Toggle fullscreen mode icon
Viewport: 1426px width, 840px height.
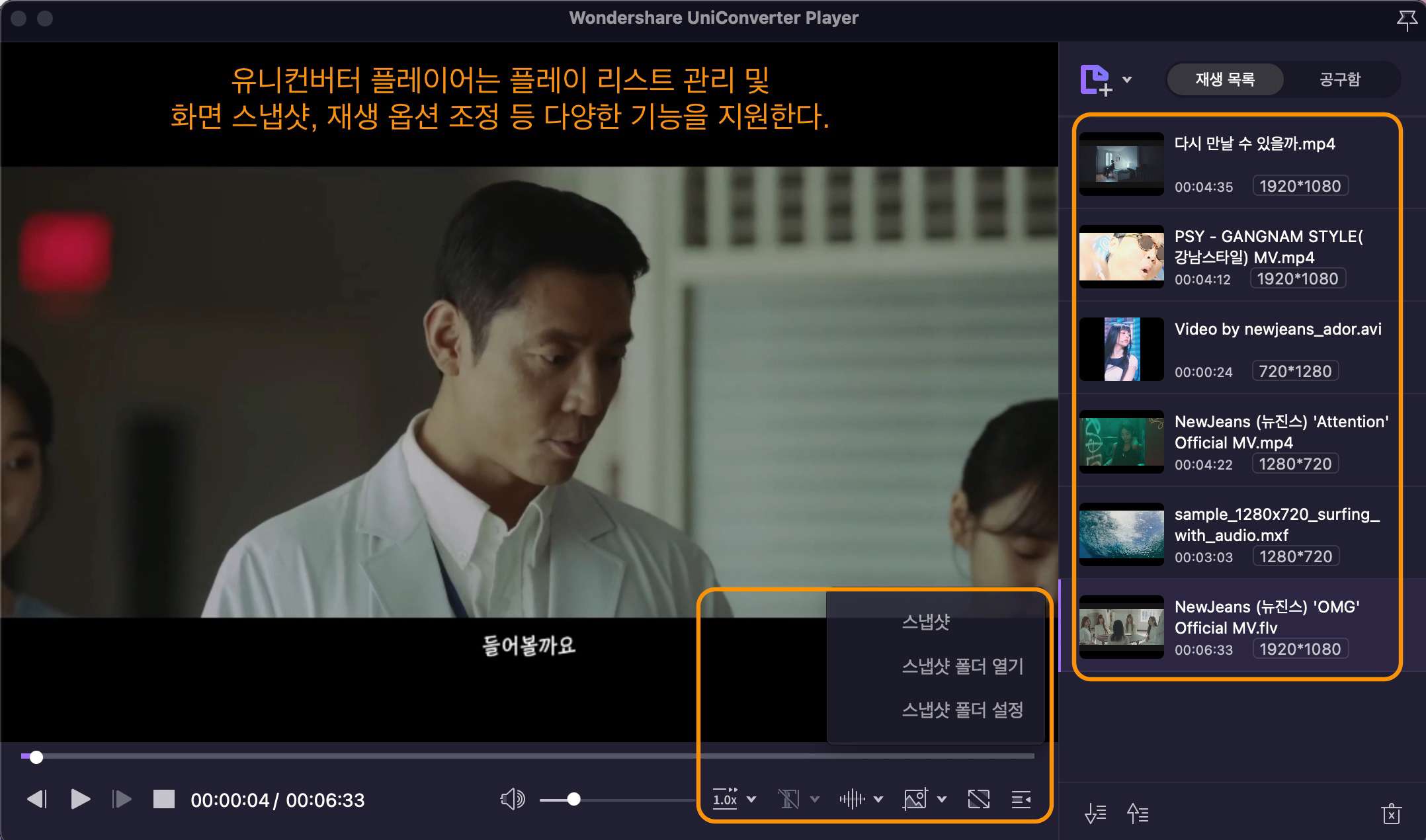(x=979, y=799)
